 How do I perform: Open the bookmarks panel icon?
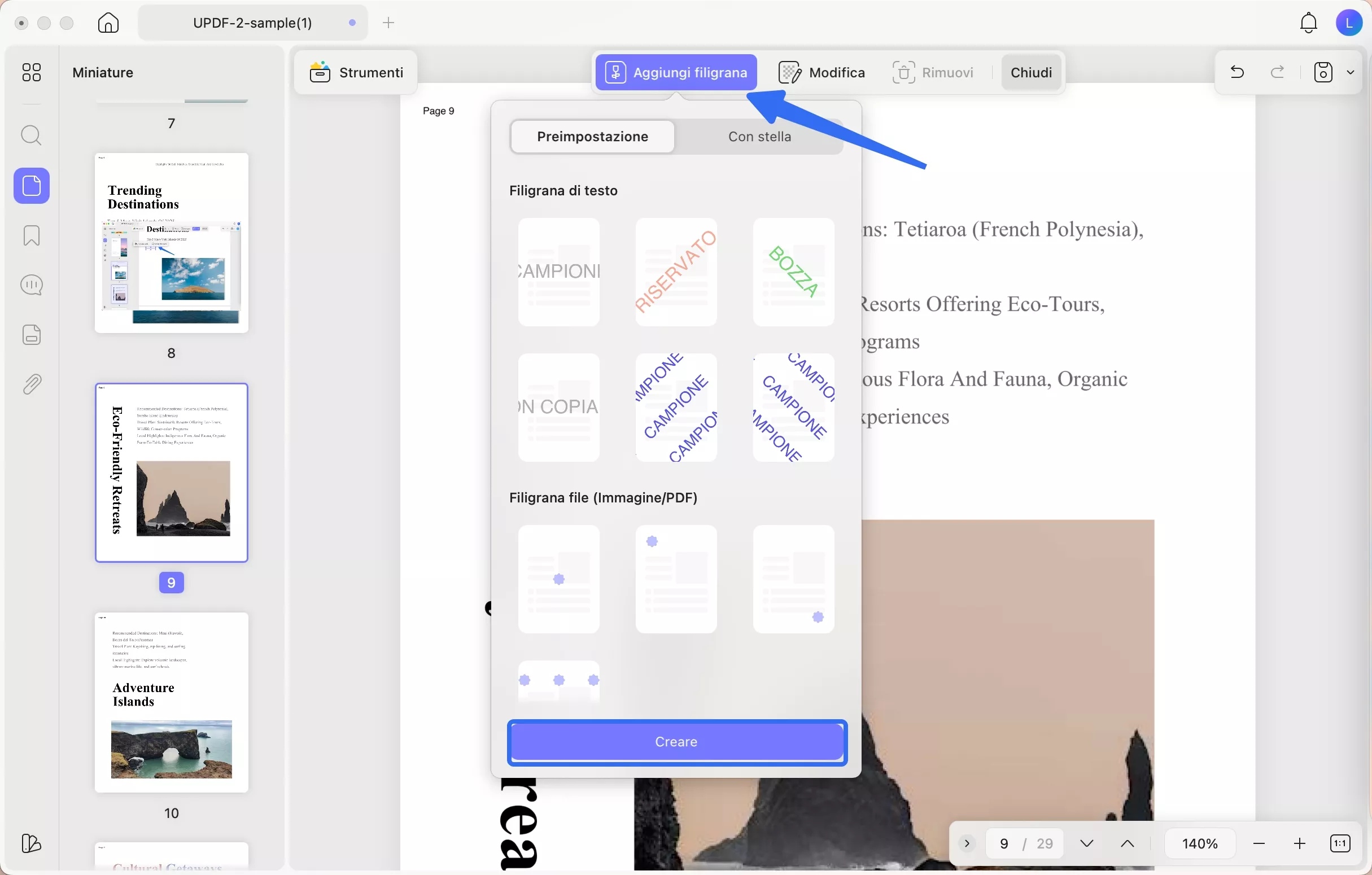point(32,235)
